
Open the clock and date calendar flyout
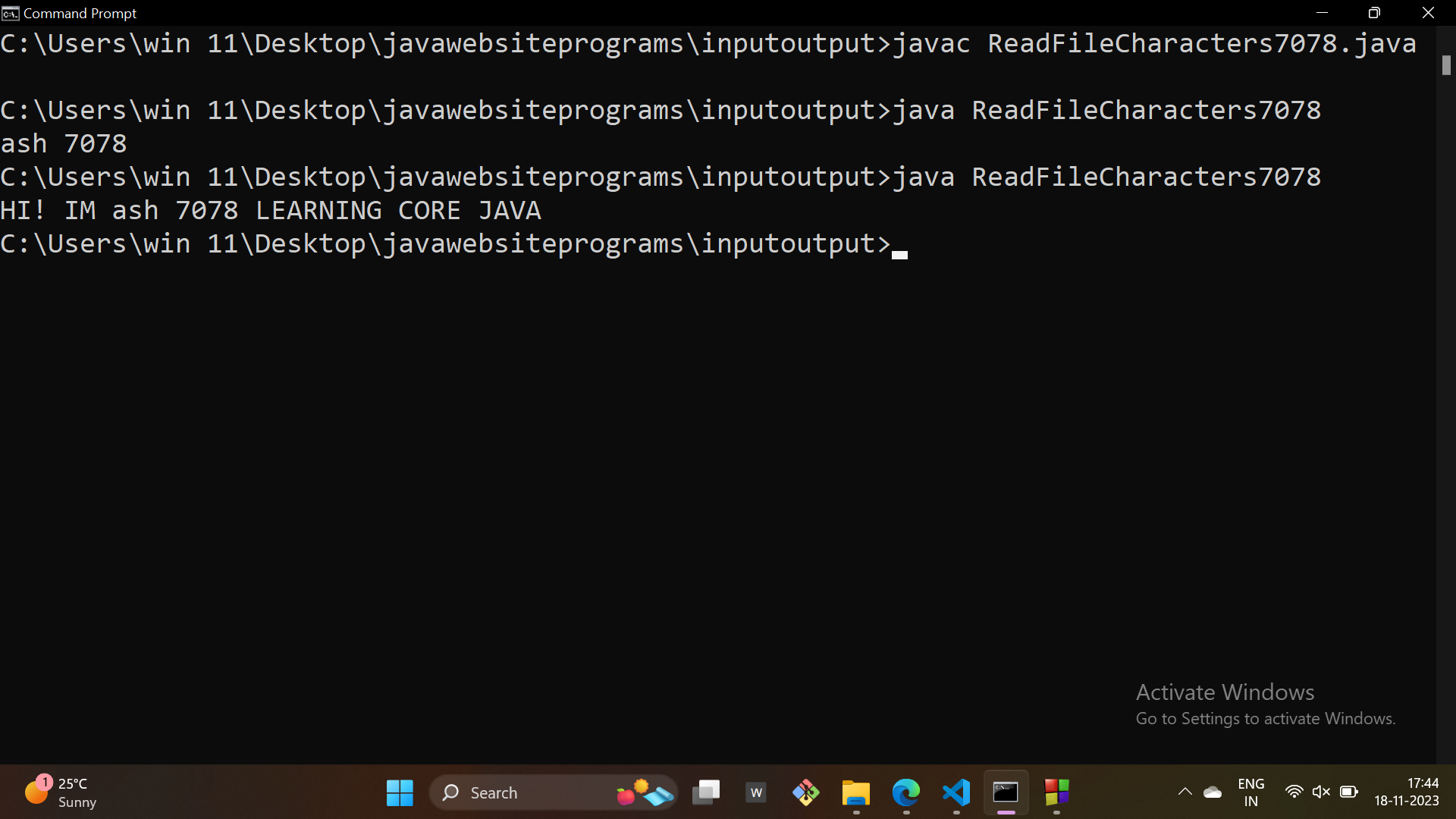tap(1406, 792)
